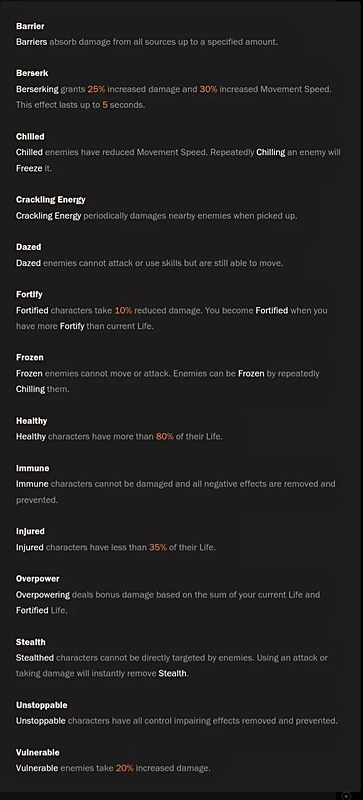Close the glossary with the circled X icon
Image resolution: width=363 pixels, height=800 pixels.
346,796
